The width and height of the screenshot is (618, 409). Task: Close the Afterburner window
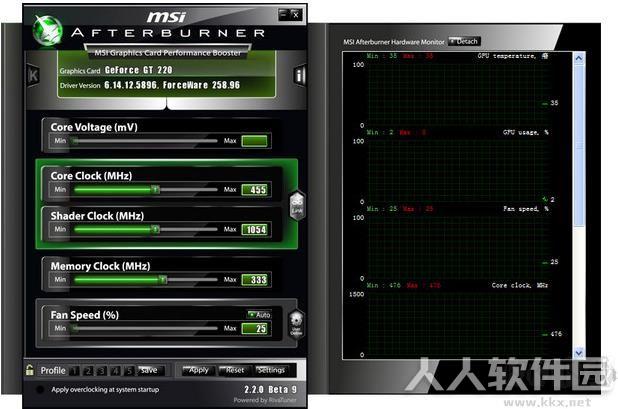pyautogui.click(x=296, y=15)
